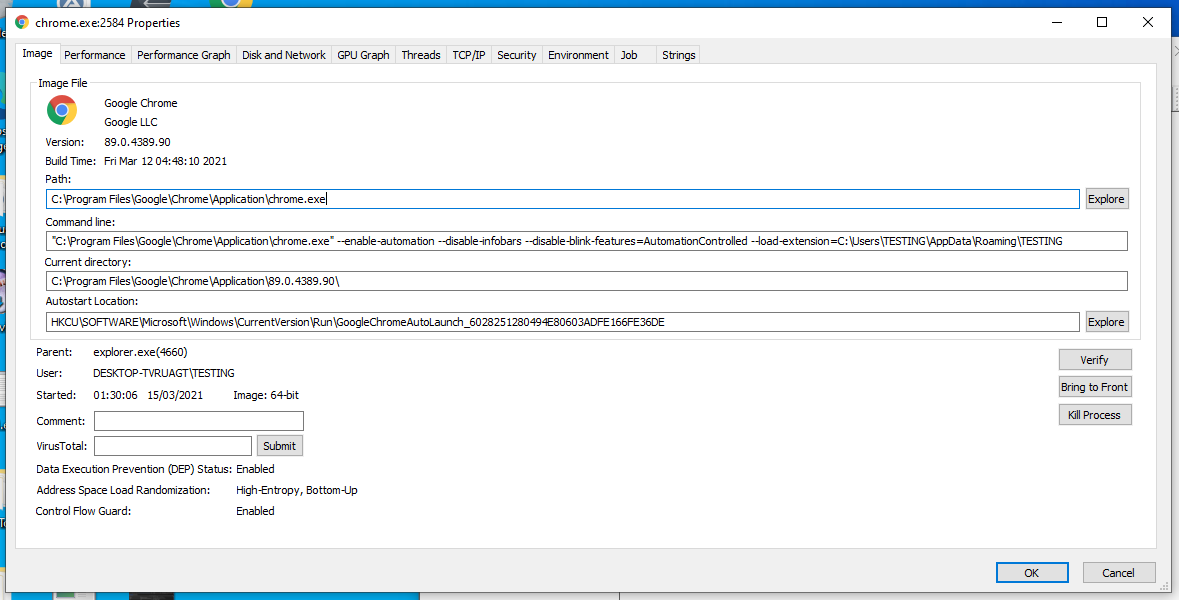Open the Security tab

[x=517, y=55]
